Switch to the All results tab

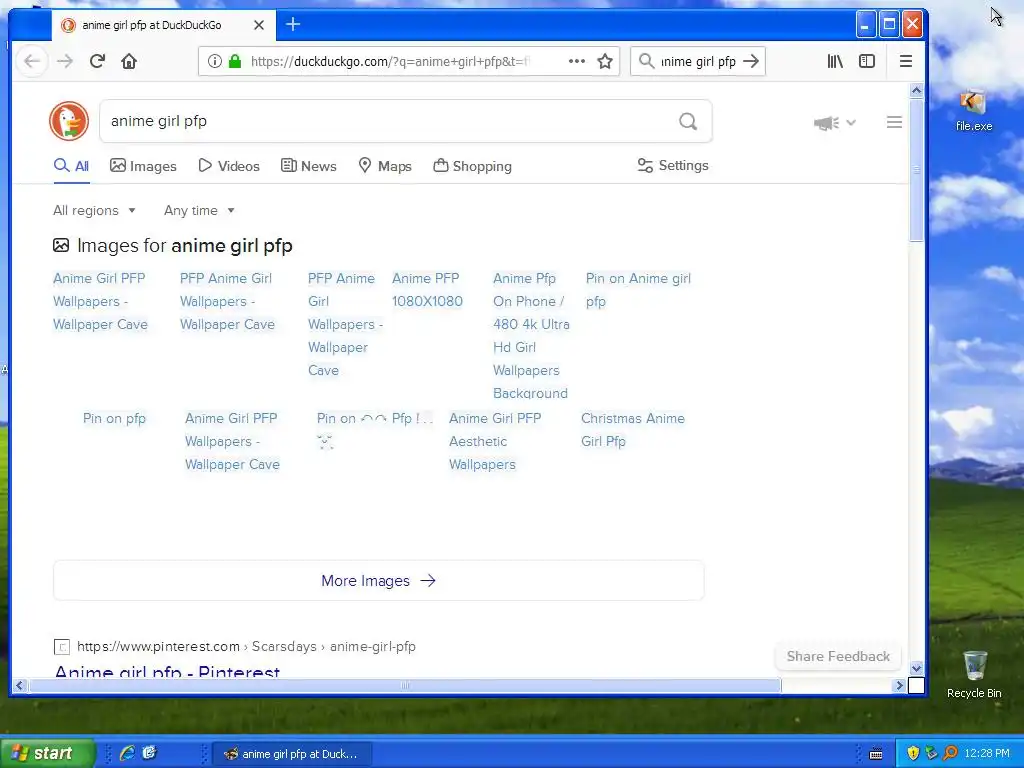[71, 166]
